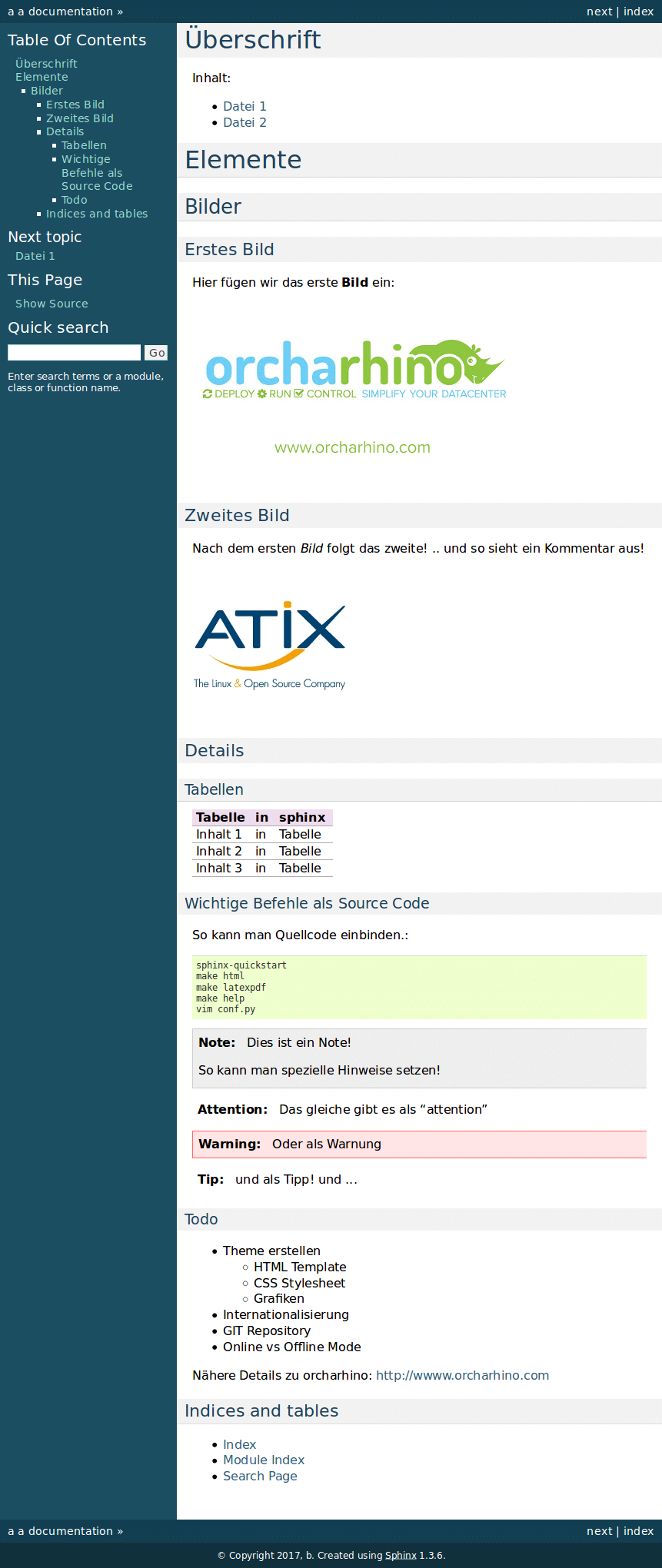Viewport: 662px width, 1568px height.
Task: Click table cell 'Inhalt 1'
Action: 219,834
